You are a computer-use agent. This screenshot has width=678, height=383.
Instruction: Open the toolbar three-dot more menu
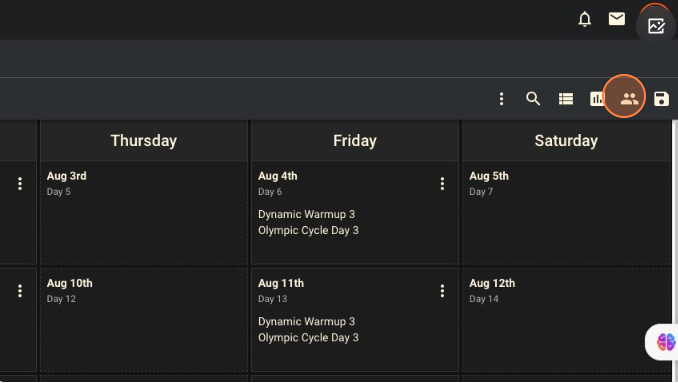point(502,99)
